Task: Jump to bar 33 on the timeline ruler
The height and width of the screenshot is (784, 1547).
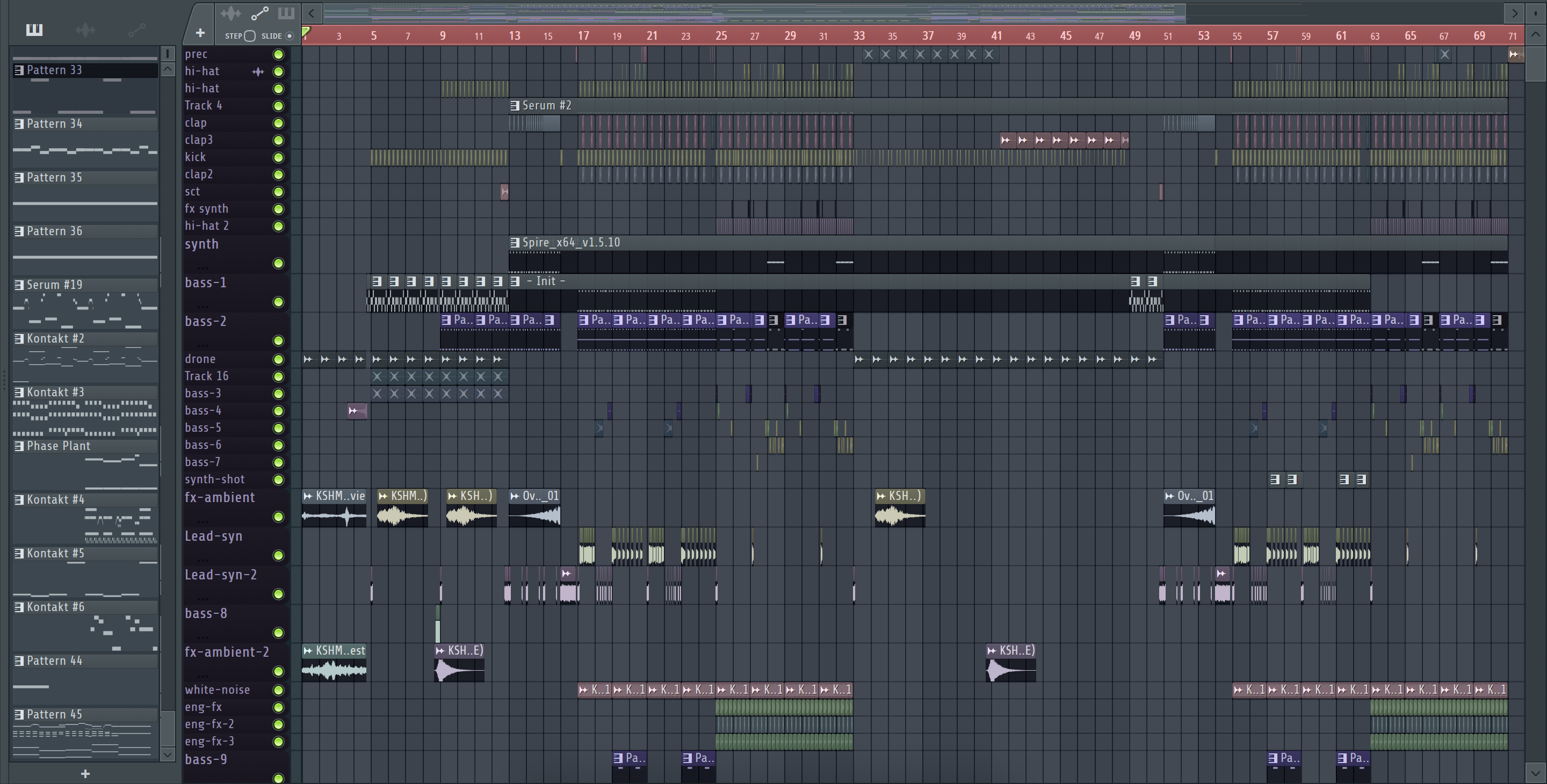Action: coord(859,36)
